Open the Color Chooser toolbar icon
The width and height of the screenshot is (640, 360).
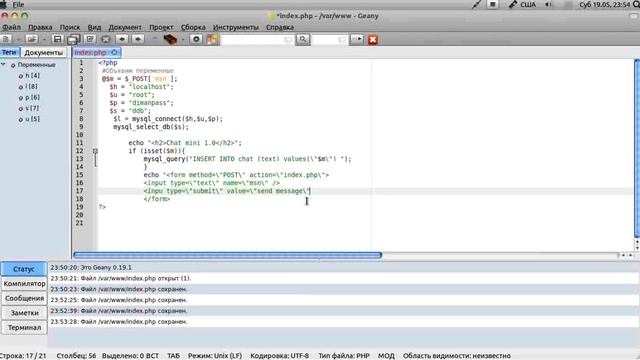coord(213,39)
